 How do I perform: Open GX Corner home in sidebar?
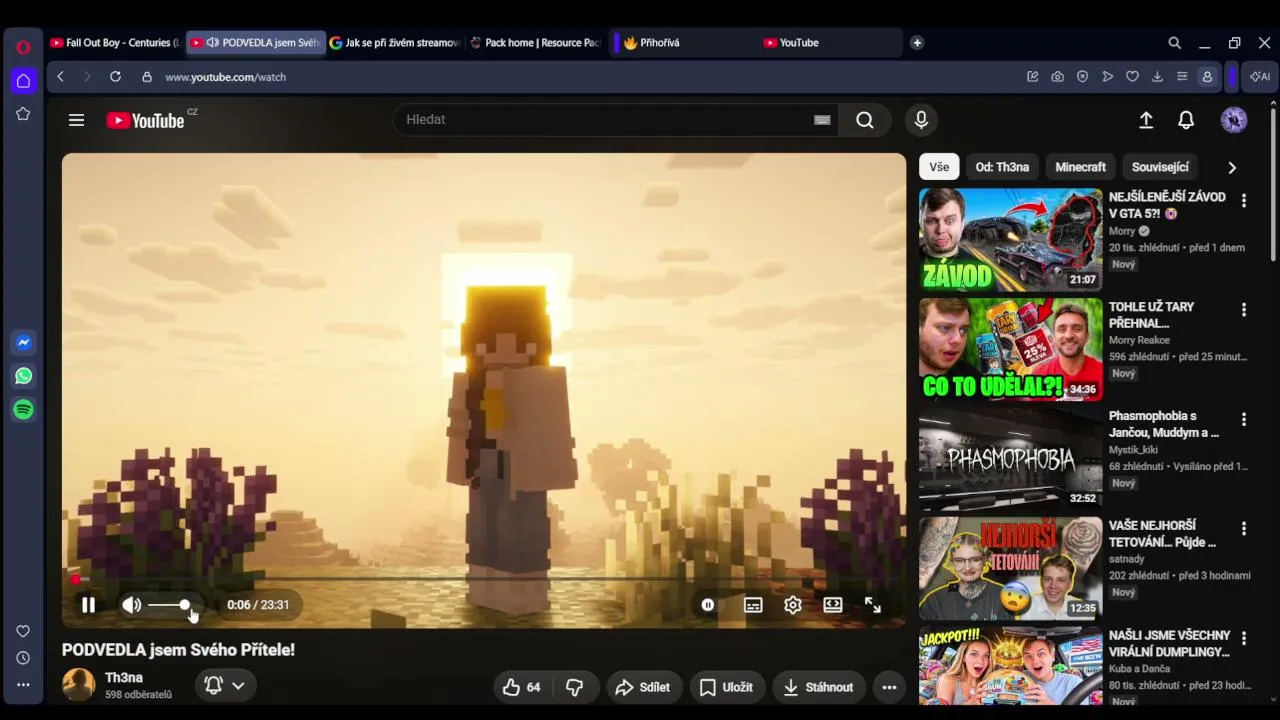(23, 81)
